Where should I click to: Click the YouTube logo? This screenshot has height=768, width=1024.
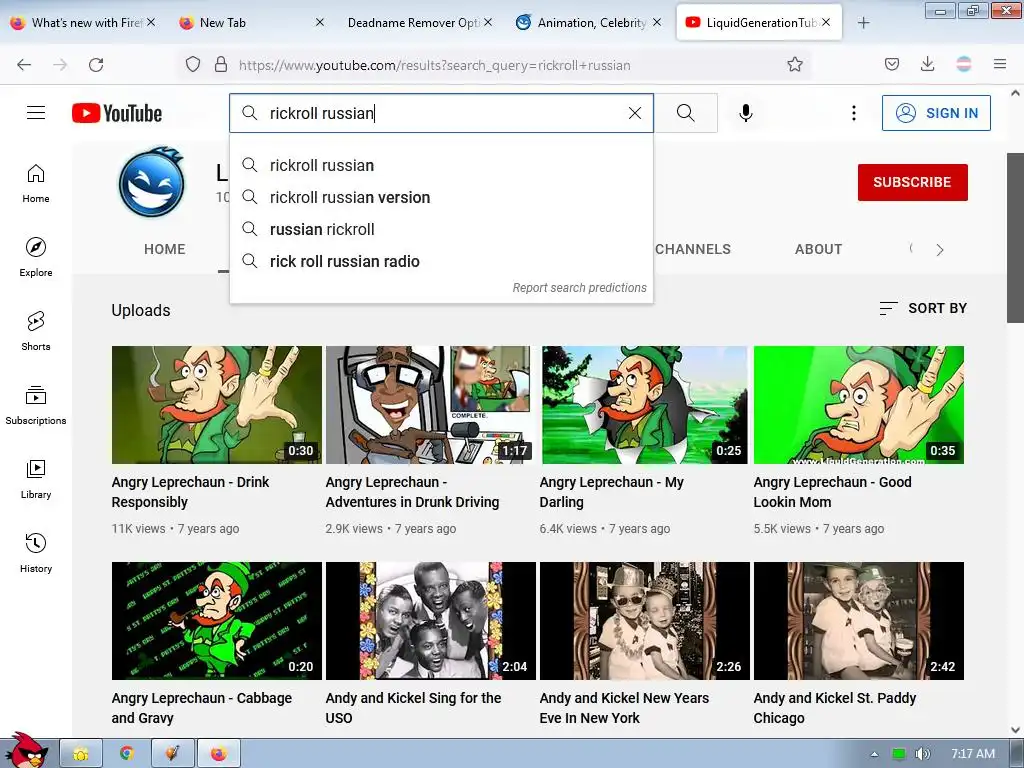point(117,113)
